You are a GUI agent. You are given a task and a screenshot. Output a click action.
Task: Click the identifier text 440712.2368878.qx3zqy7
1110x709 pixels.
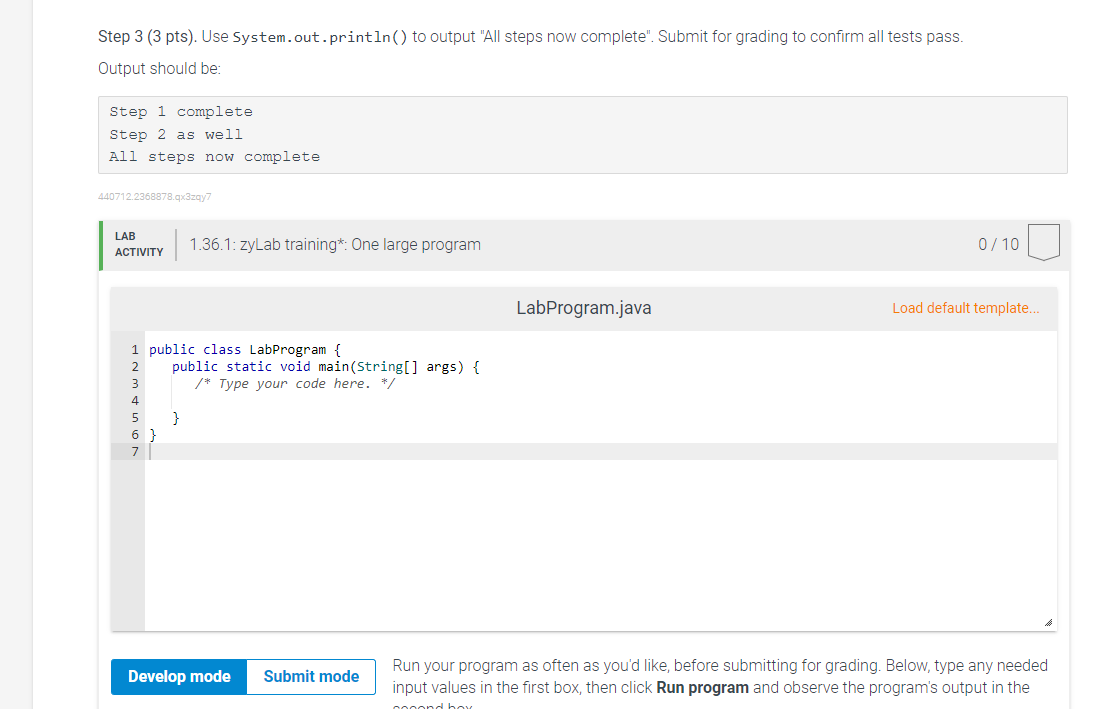point(153,197)
